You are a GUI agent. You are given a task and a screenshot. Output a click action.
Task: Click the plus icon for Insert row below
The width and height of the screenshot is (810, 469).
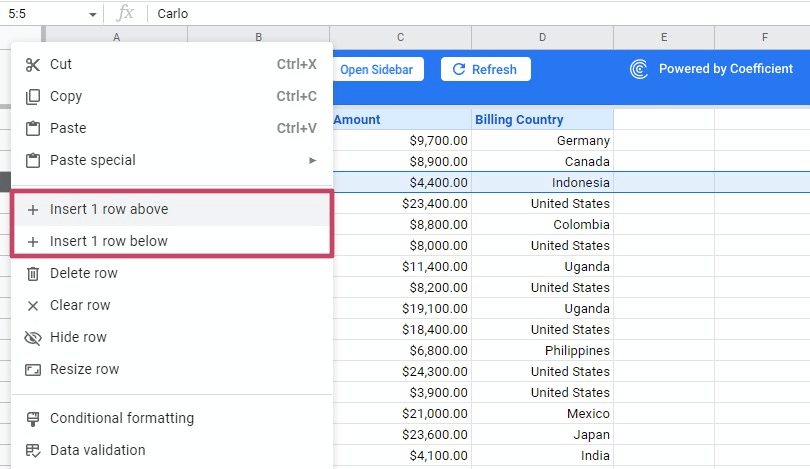33,242
